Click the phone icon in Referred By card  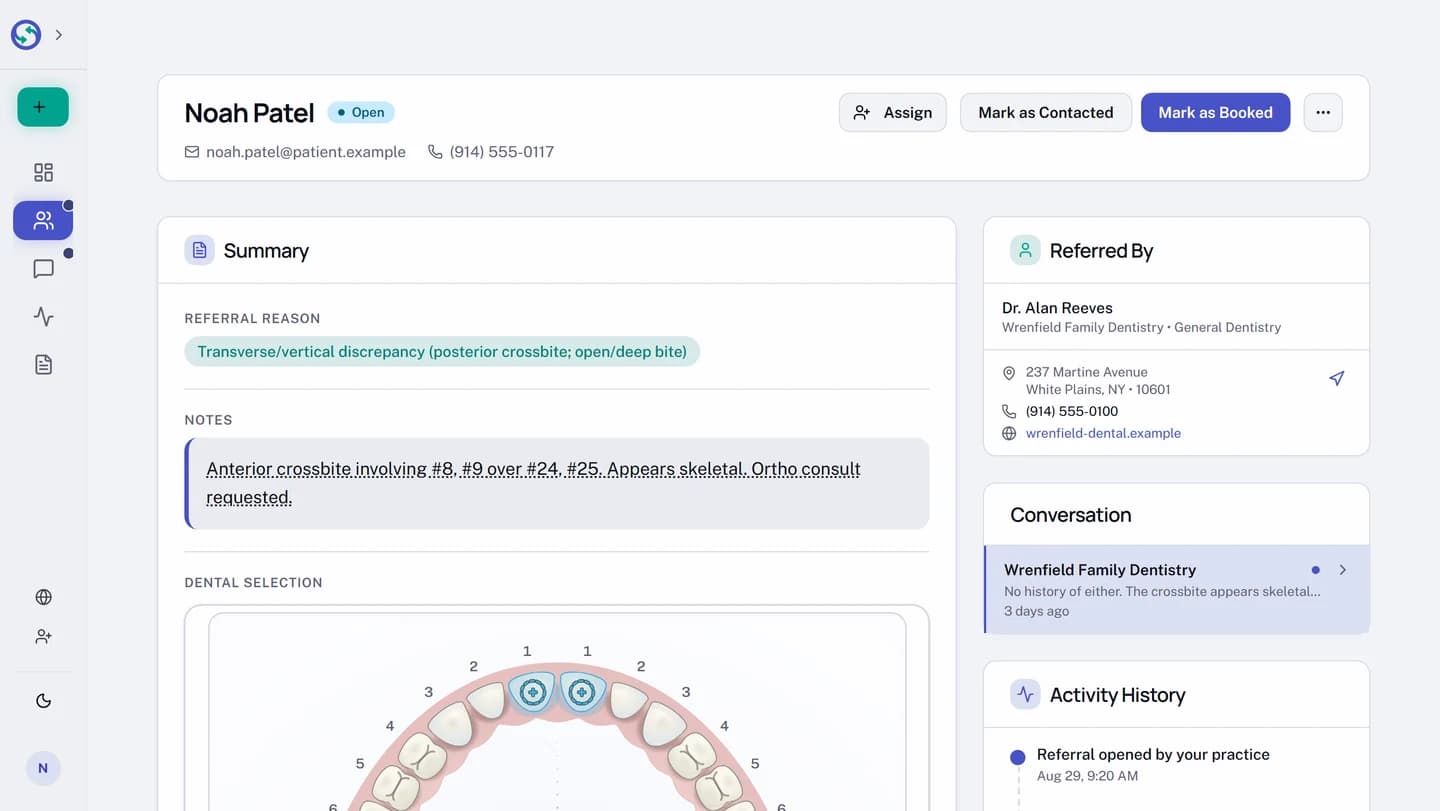[1009, 411]
